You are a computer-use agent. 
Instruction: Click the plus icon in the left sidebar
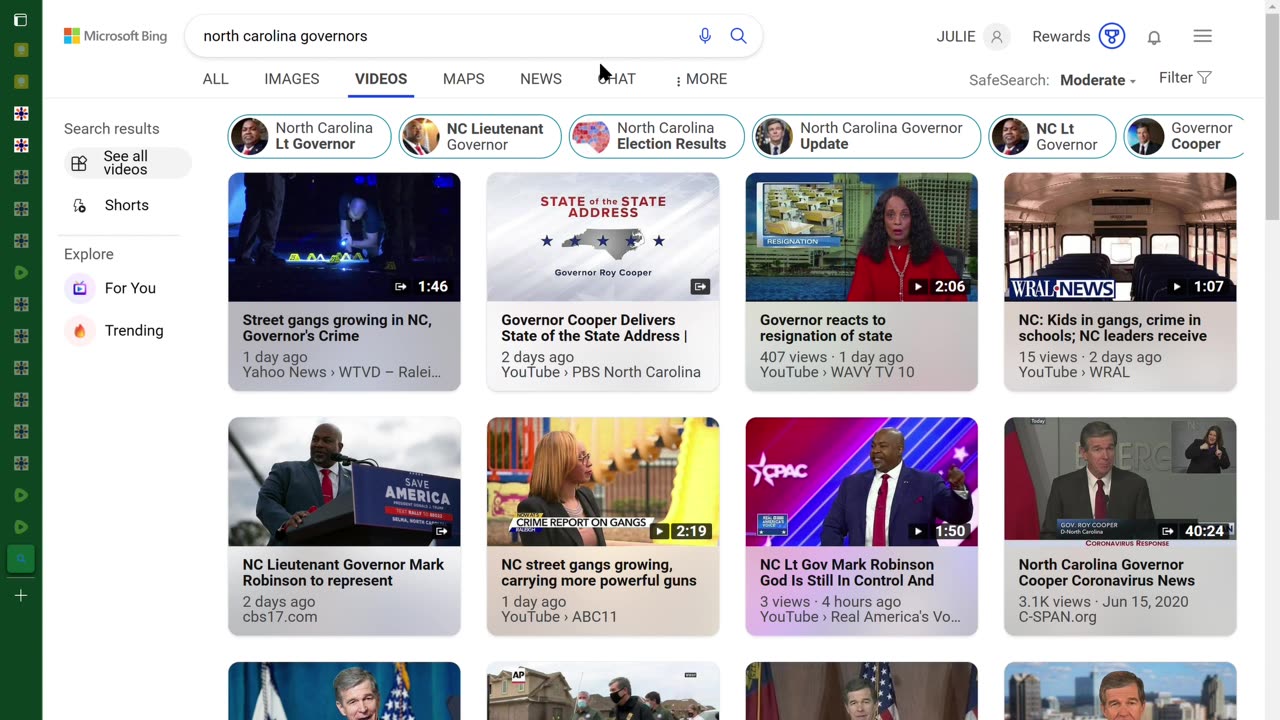[21, 595]
